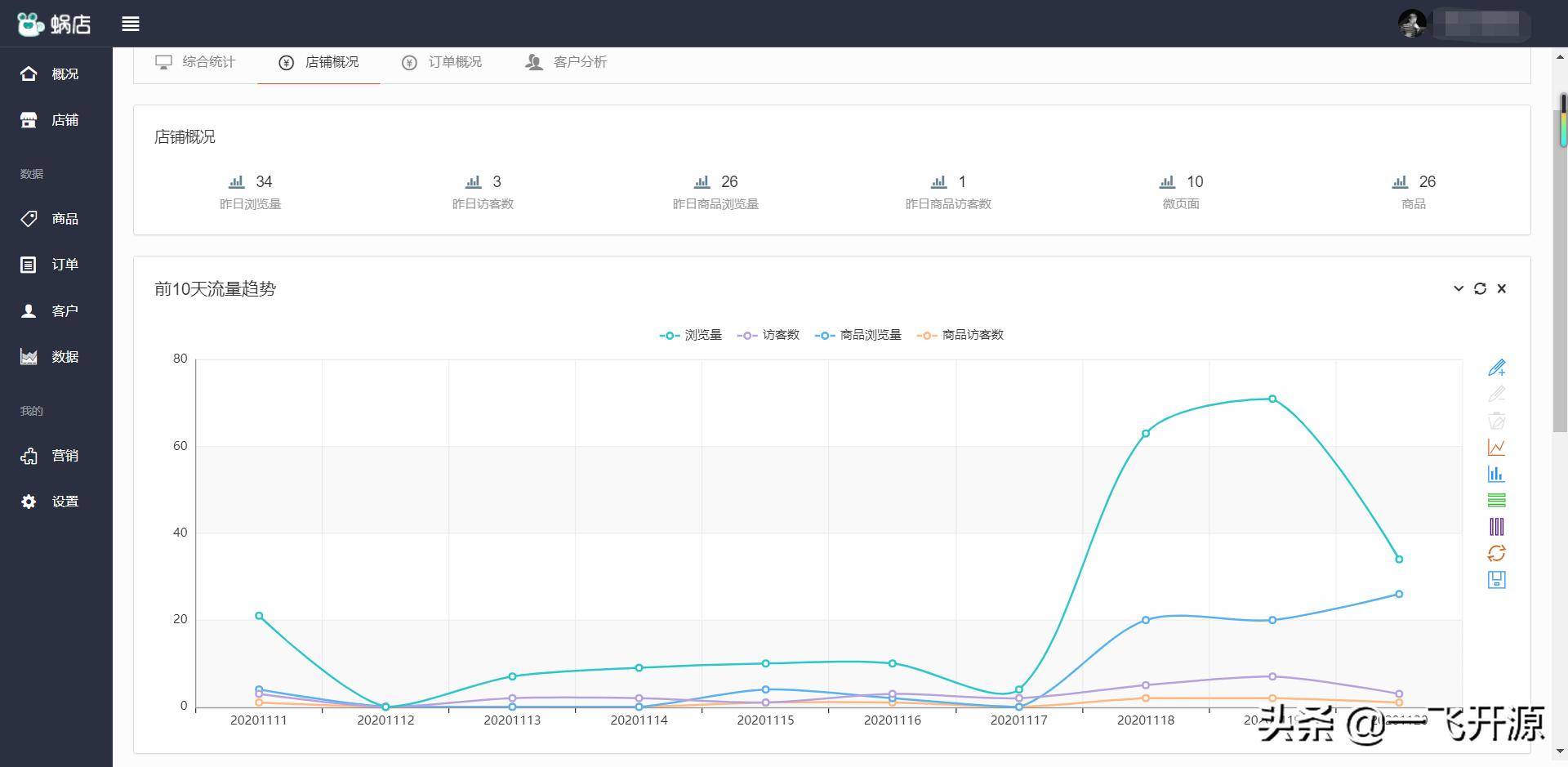Click the orange chart restore icon
Viewport: 1568px width, 767px height.
click(1496, 553)
